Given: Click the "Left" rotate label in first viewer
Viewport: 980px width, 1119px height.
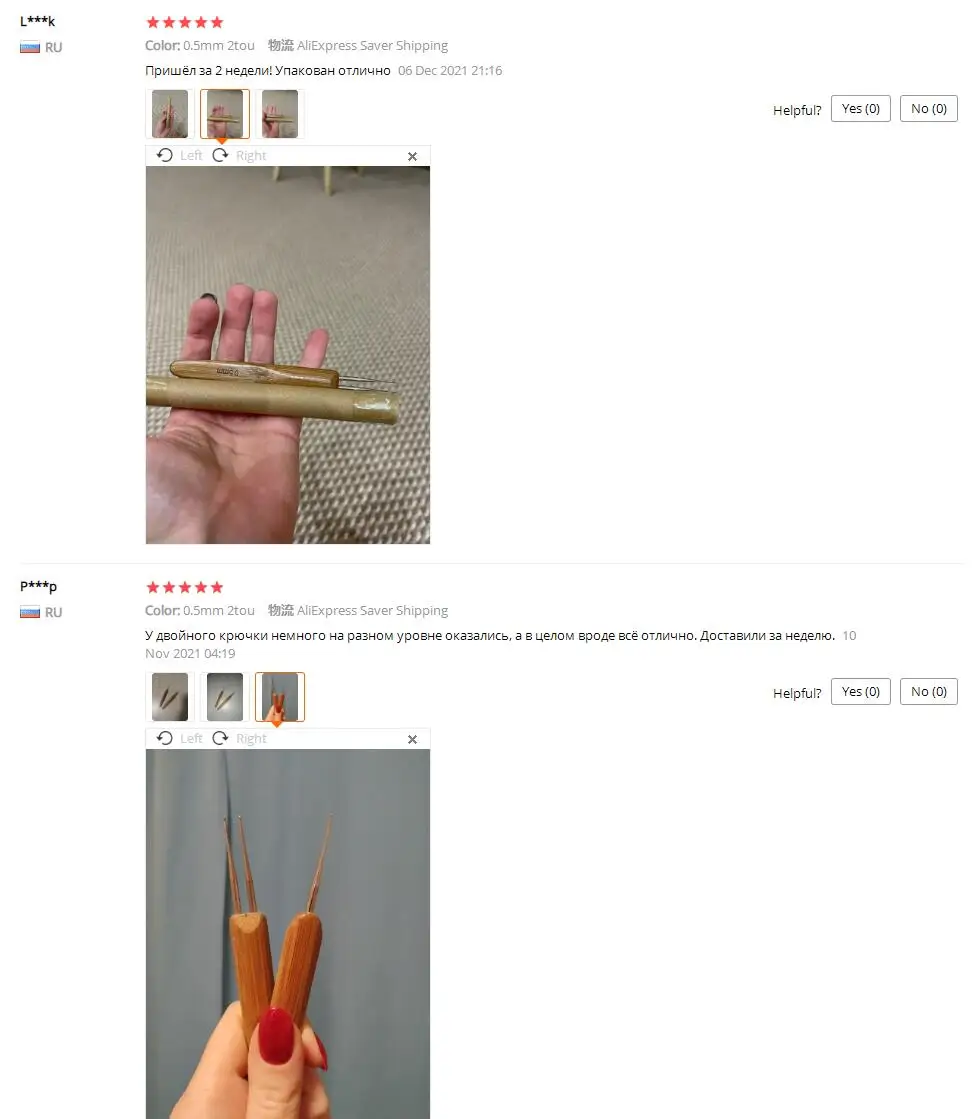Looking at the screenshot, I should point(191,156).
